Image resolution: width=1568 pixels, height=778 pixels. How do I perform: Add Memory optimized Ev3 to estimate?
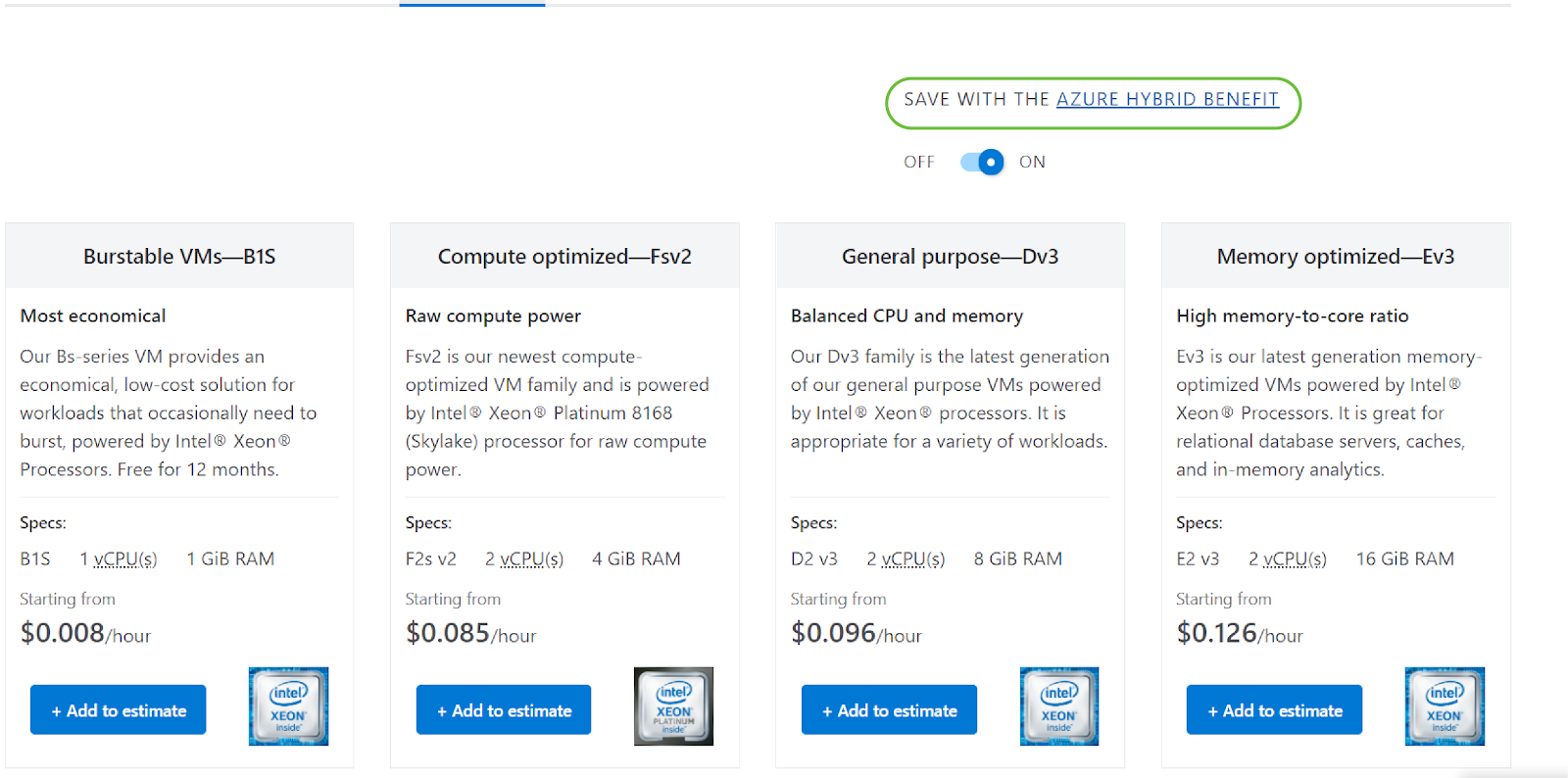[x=1274, y=709]
